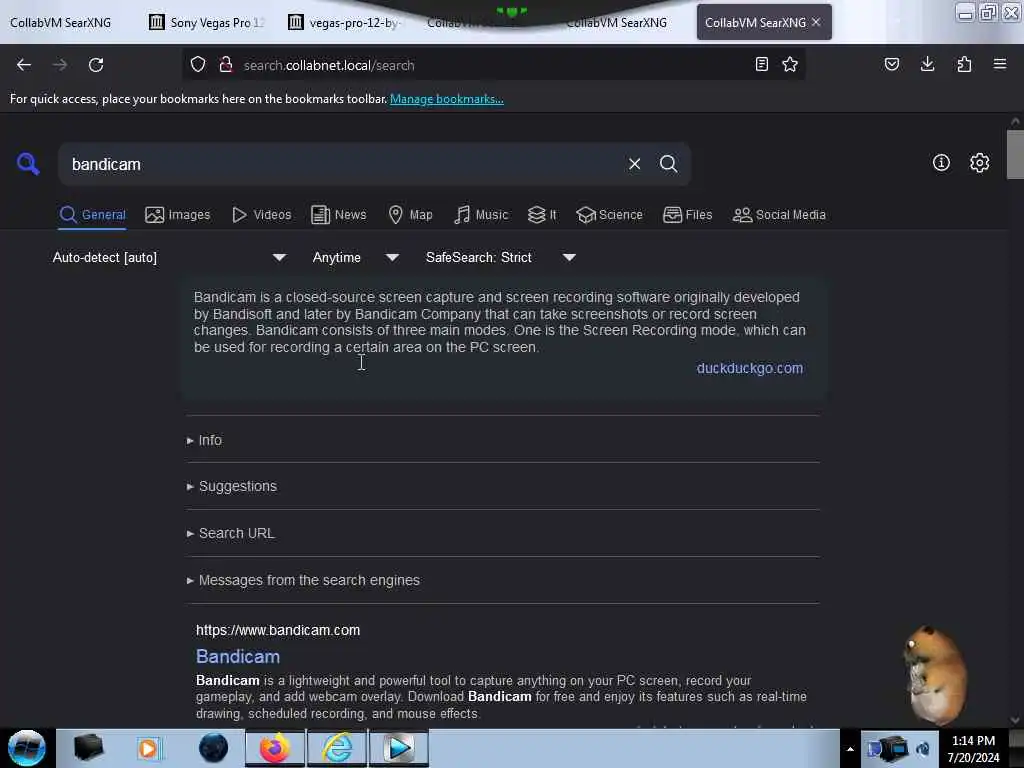Switch to Videos search category
Image resolution: width=1024 pixels, height=768 pixels.
(x=261, y=215)
